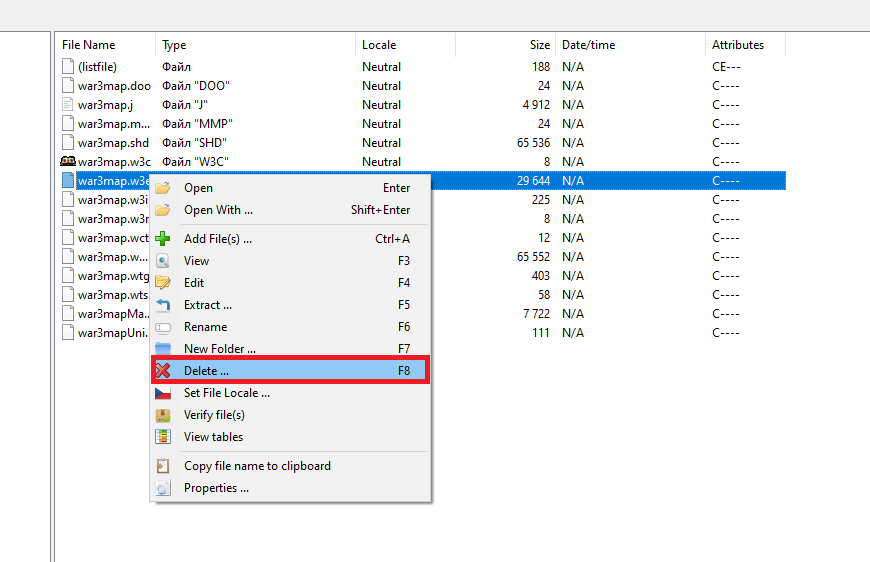The width and height of the screenshot is (870, 562).
Task: Click the war3map.shd file icon
Action: (x=68, y=143)
